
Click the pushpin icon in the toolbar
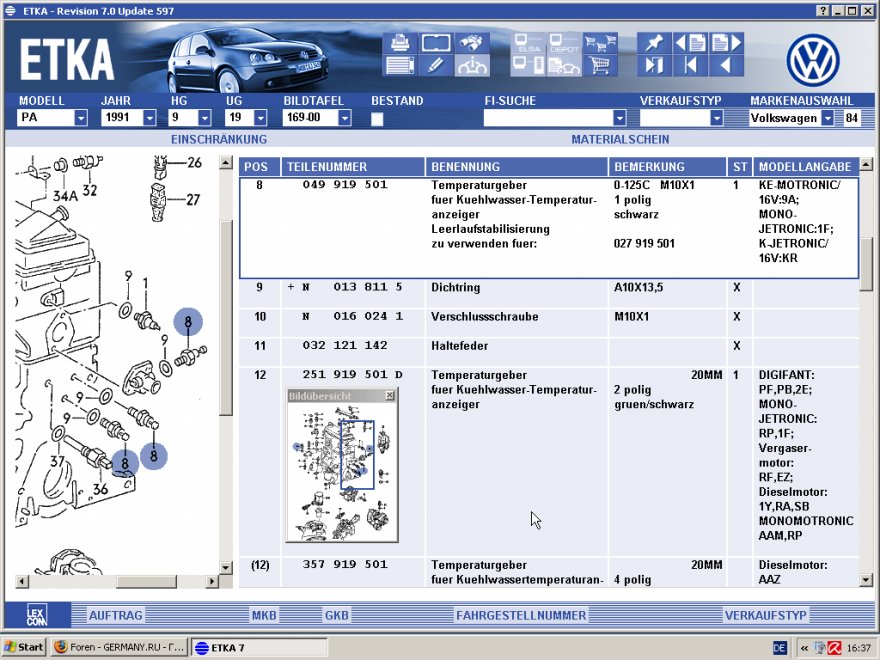pos(654,43)
